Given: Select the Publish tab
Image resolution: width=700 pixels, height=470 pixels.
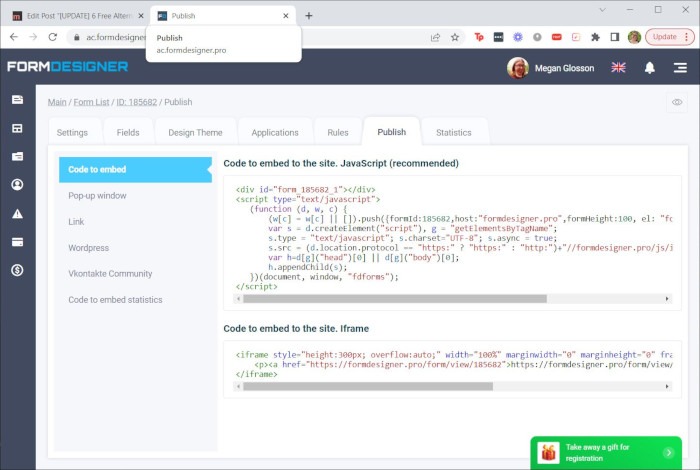Looking at the screenshot, I should click(x=392, y=132).
